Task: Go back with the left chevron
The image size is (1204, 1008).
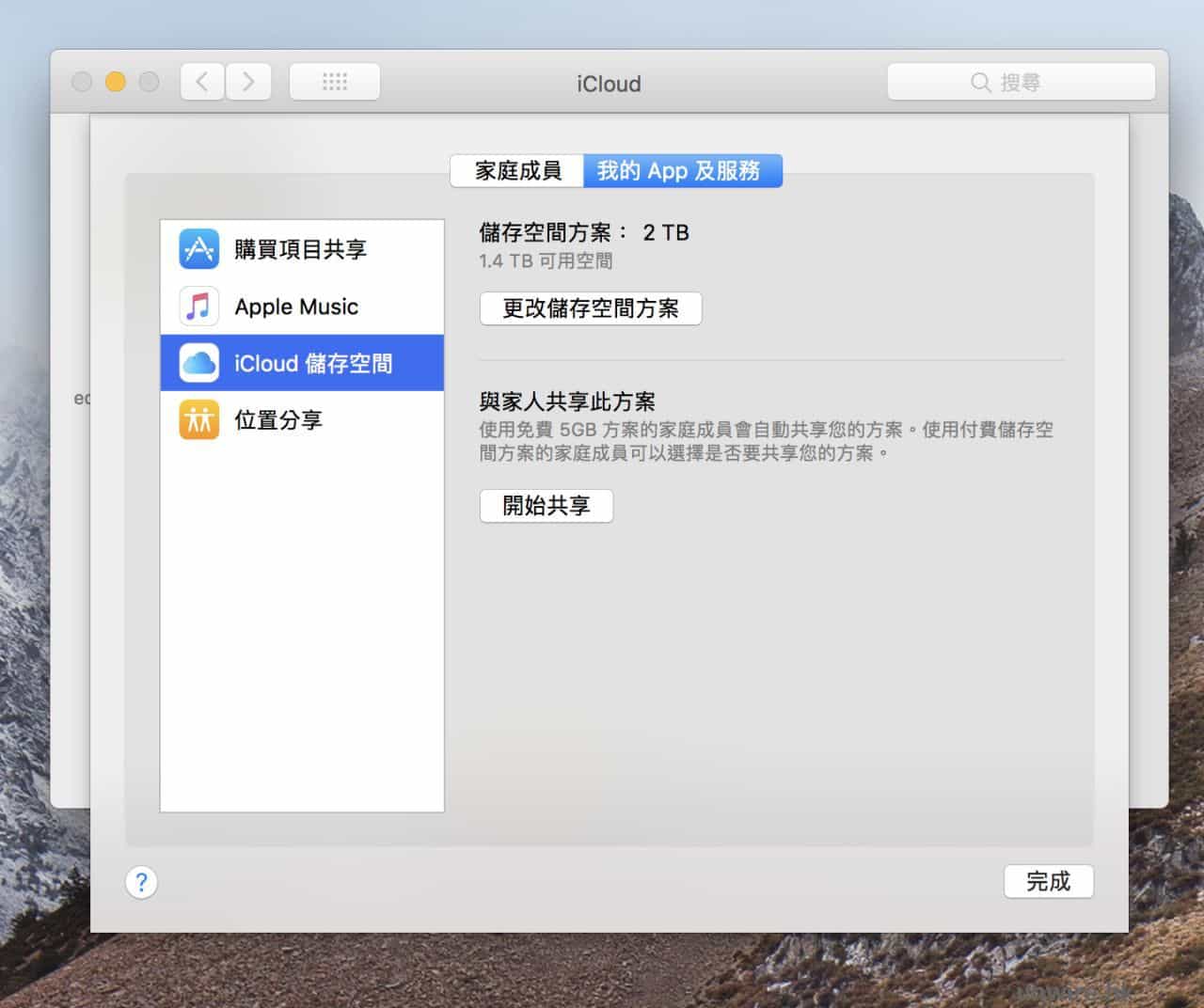Action: [202, 82]
